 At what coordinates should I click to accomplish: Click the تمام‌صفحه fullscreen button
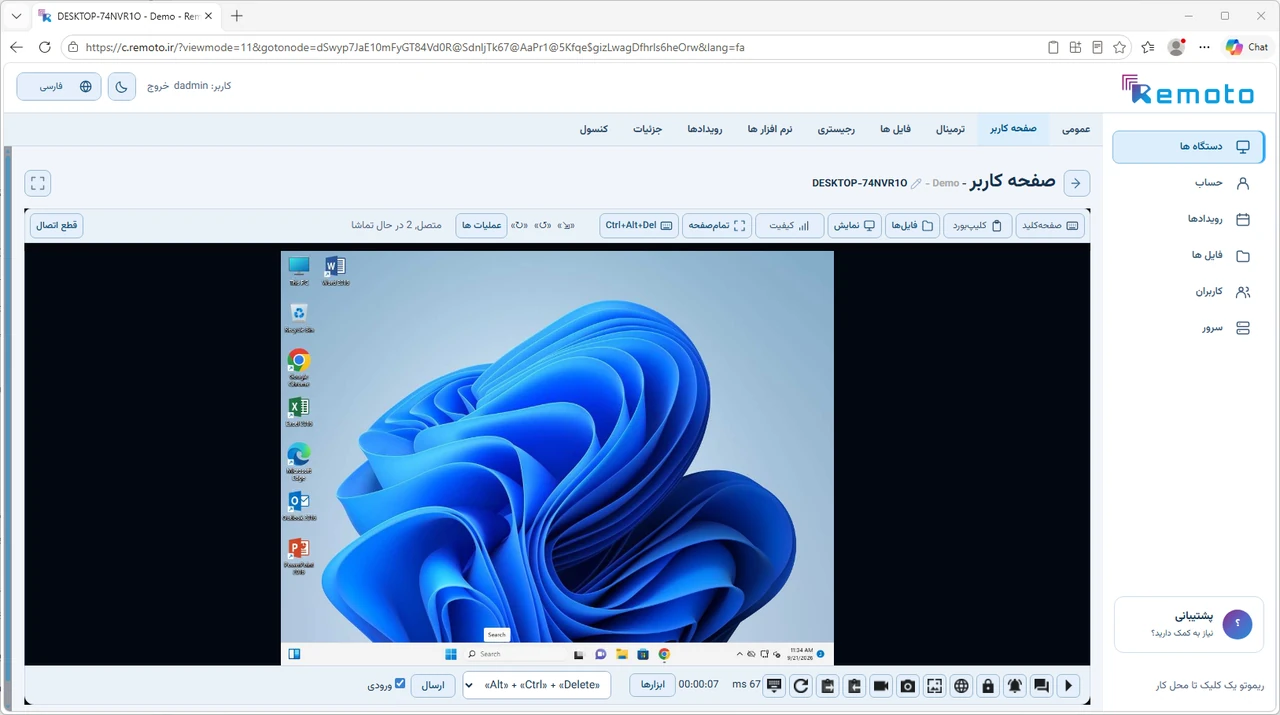(717, 226)
